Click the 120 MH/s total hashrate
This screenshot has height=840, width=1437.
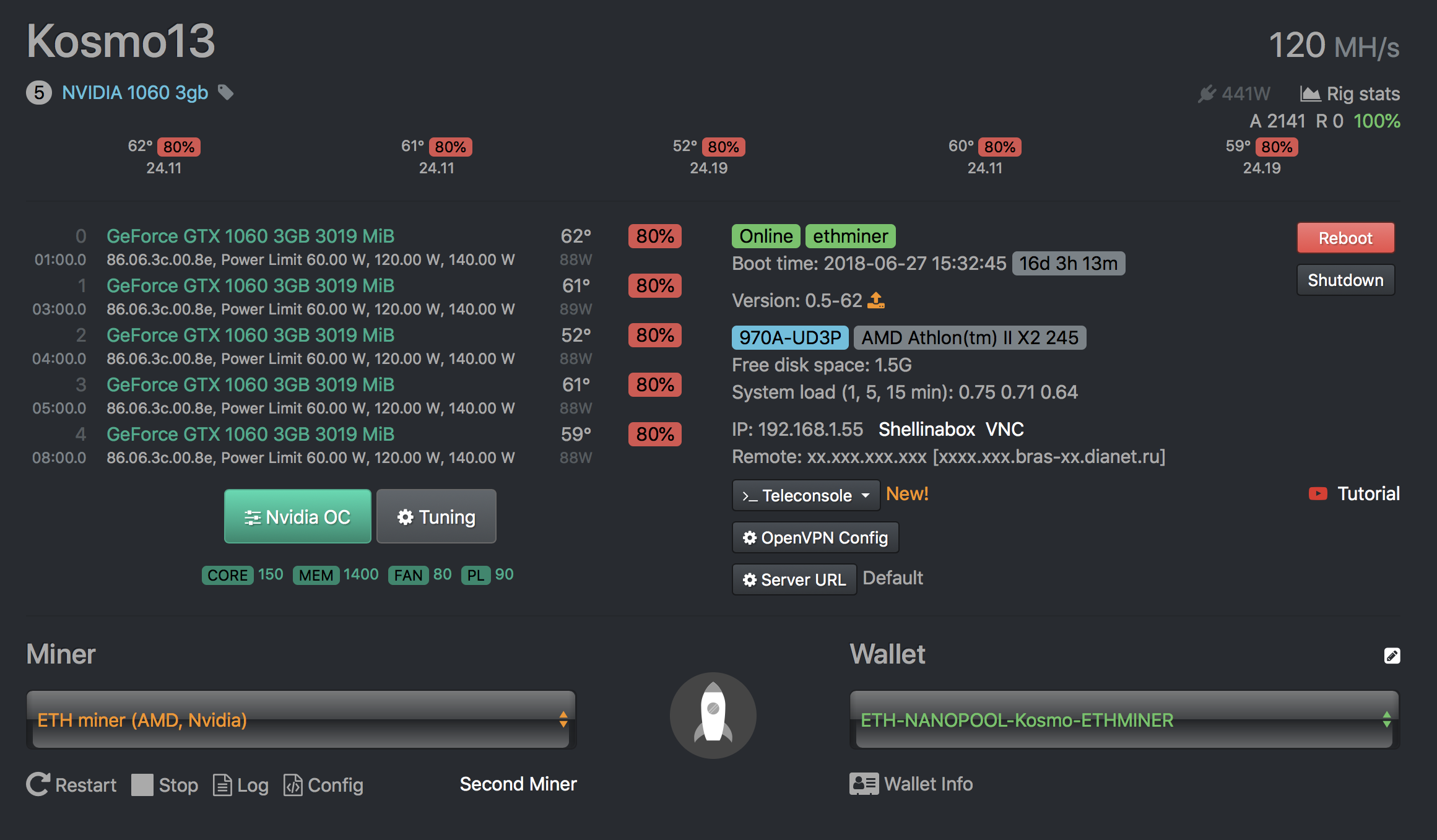point(1334,45)
